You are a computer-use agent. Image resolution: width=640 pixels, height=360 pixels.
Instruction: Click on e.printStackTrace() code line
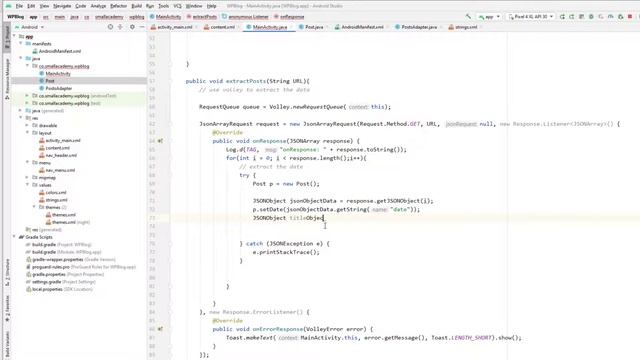(286, 252)
